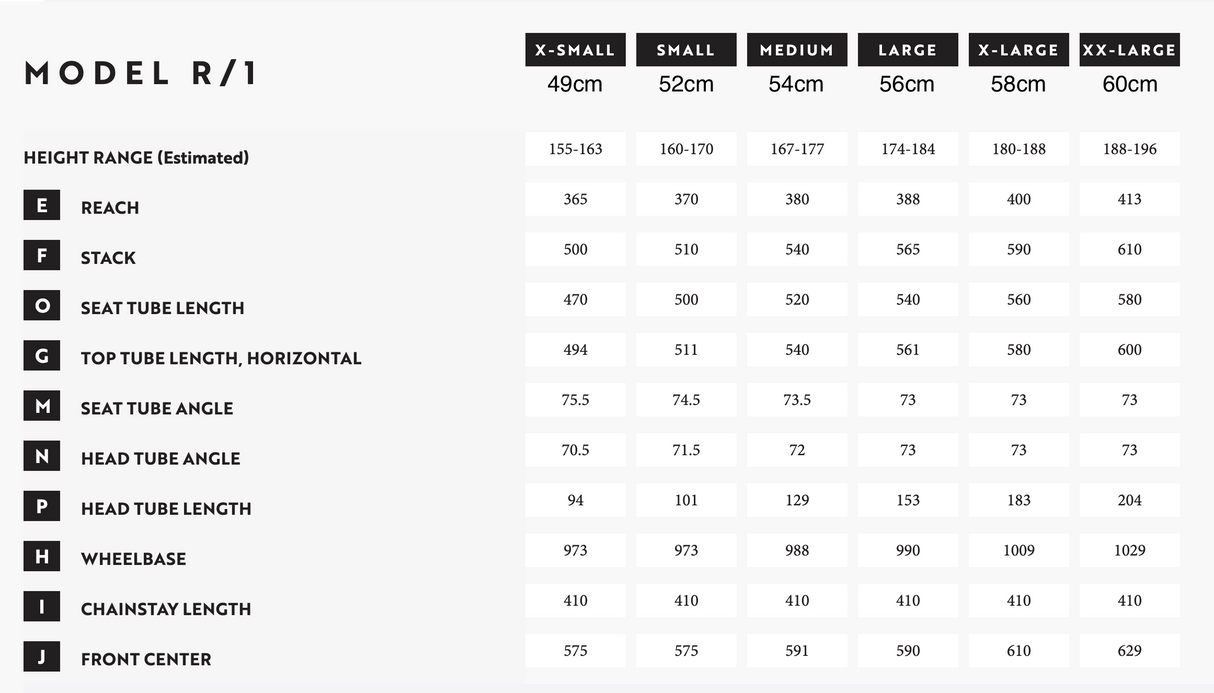This screenshot has height=693, width=1214.
Task: Click the J badge for Front Center
Action: (42, 658)
